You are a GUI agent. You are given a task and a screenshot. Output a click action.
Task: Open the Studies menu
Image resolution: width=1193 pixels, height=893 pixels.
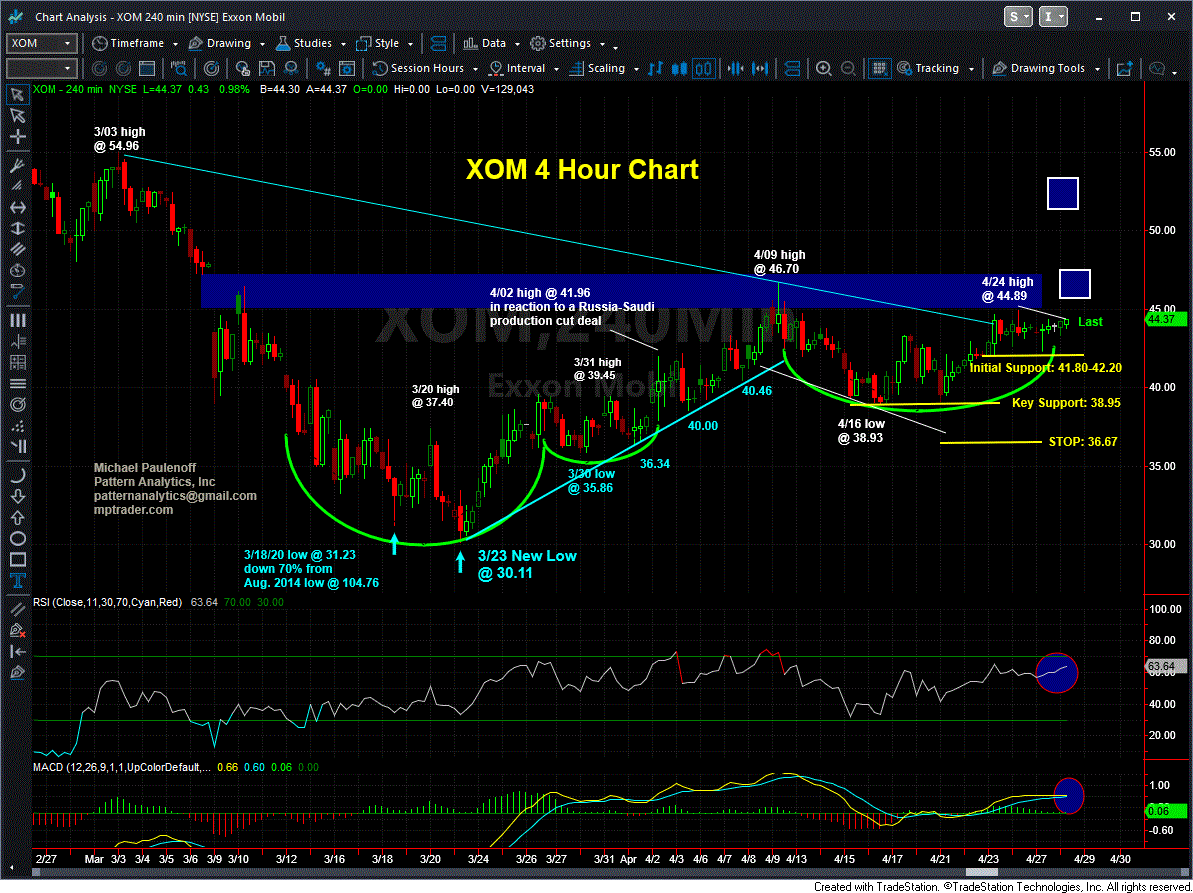click(312, 43)
